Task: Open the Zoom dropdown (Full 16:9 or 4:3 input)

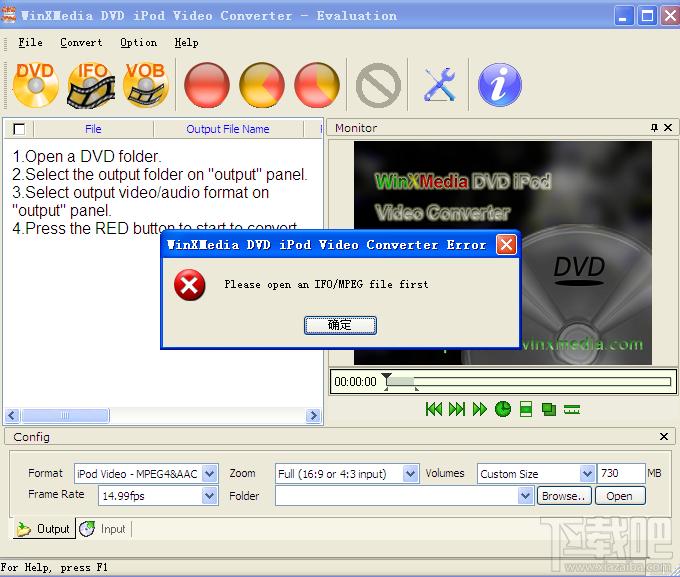Action: pos(410,473)
